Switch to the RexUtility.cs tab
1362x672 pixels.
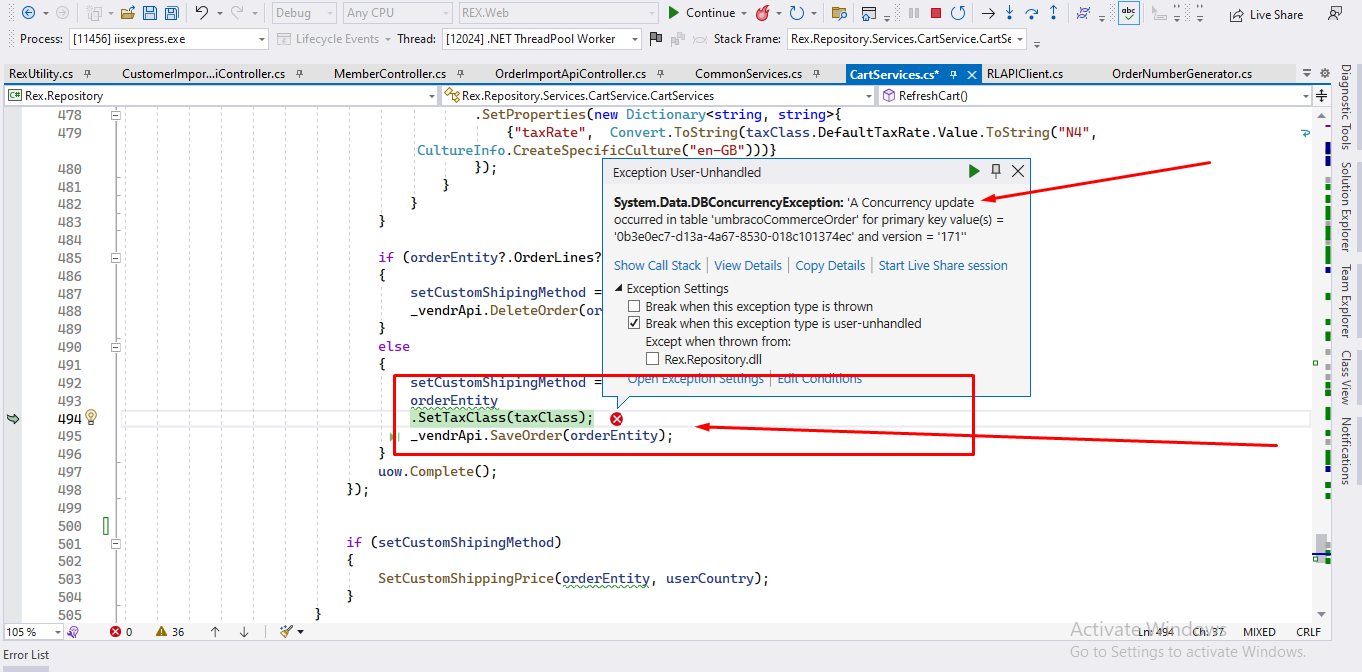pos(41,74)
